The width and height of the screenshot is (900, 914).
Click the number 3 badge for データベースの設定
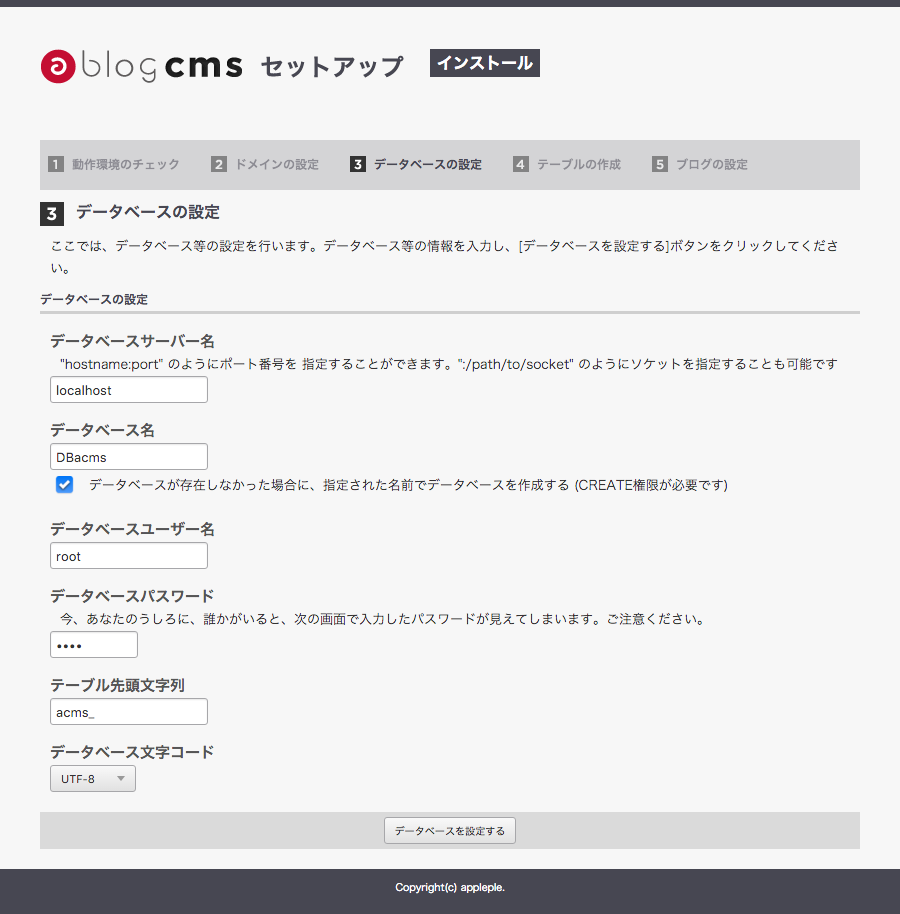click(x=357, y=164)
